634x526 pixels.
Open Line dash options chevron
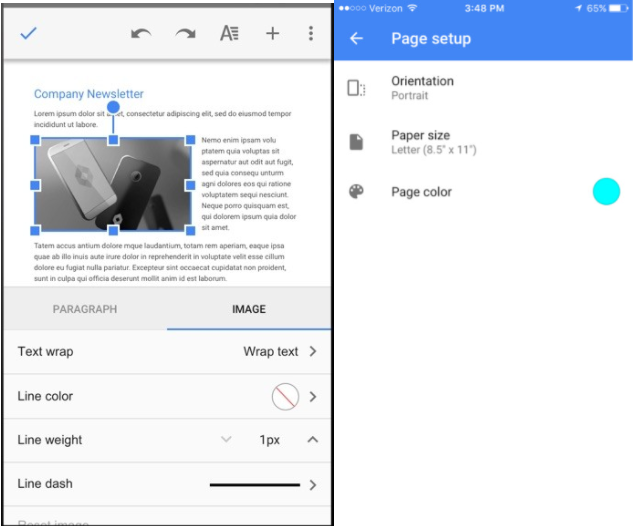[x=313, y=485]
